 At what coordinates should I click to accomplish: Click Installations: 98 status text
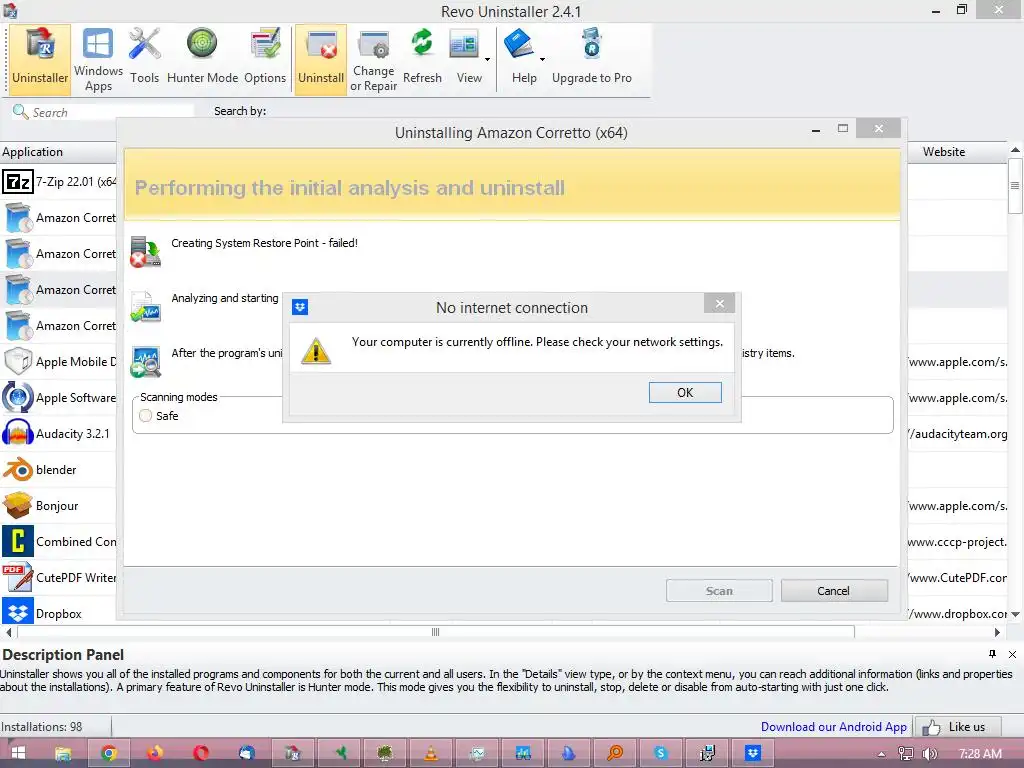click(x=42, y=726)
